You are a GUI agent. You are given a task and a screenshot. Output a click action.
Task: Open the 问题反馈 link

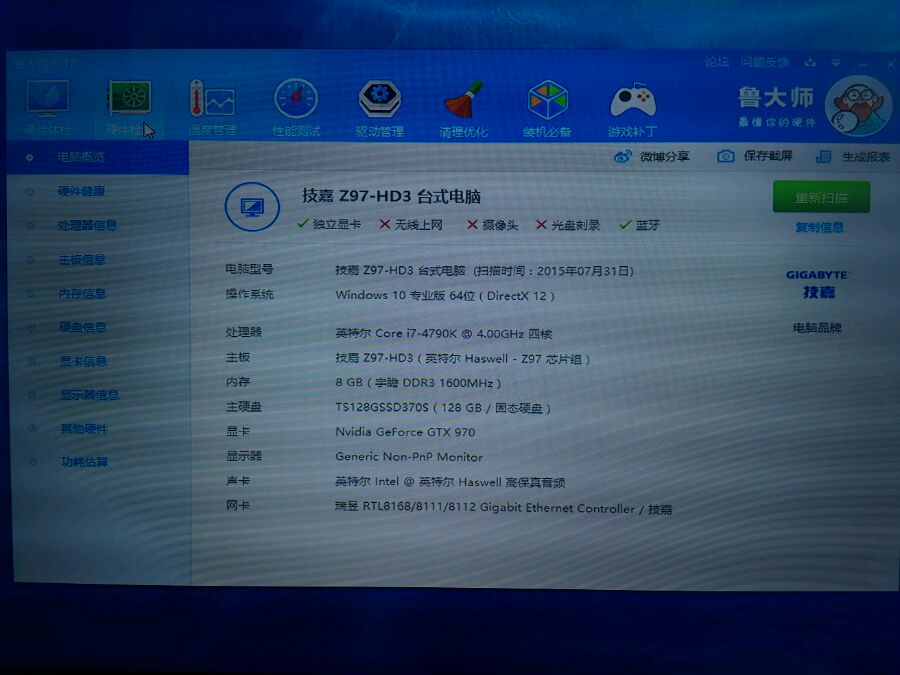(x=765, y=62)
